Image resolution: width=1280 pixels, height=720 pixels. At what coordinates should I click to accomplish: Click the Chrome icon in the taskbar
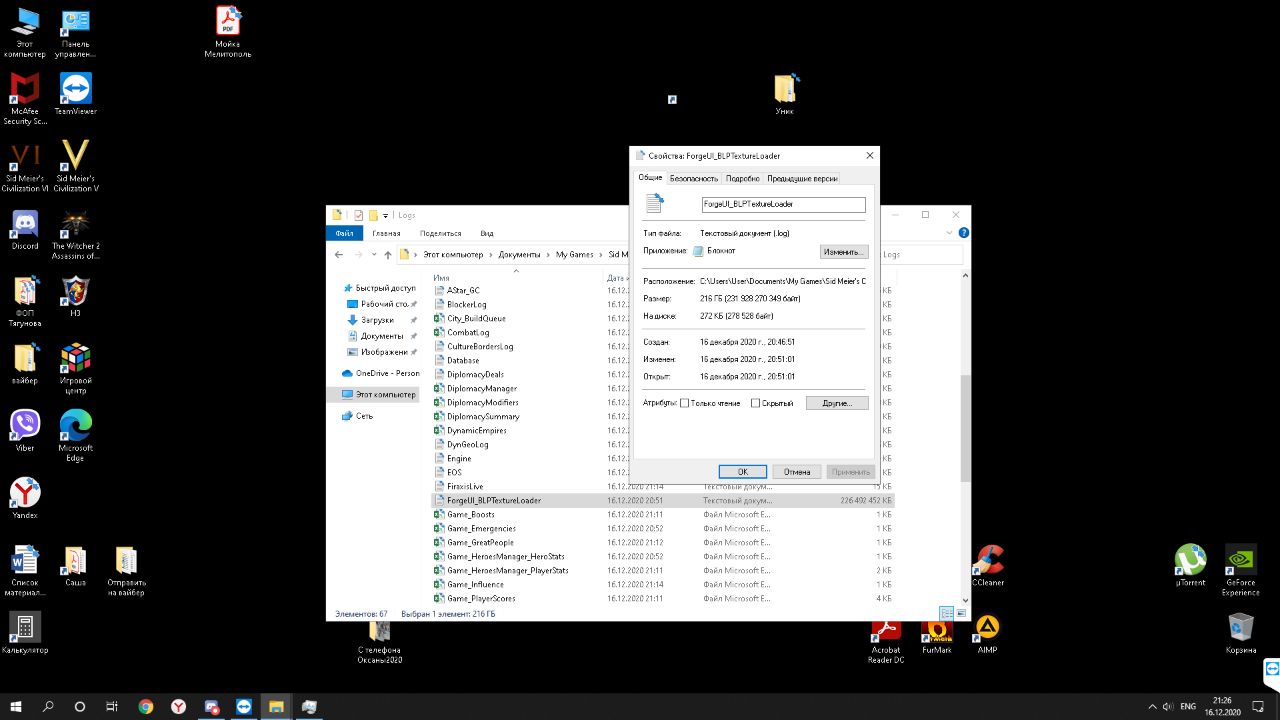point(146,706)
